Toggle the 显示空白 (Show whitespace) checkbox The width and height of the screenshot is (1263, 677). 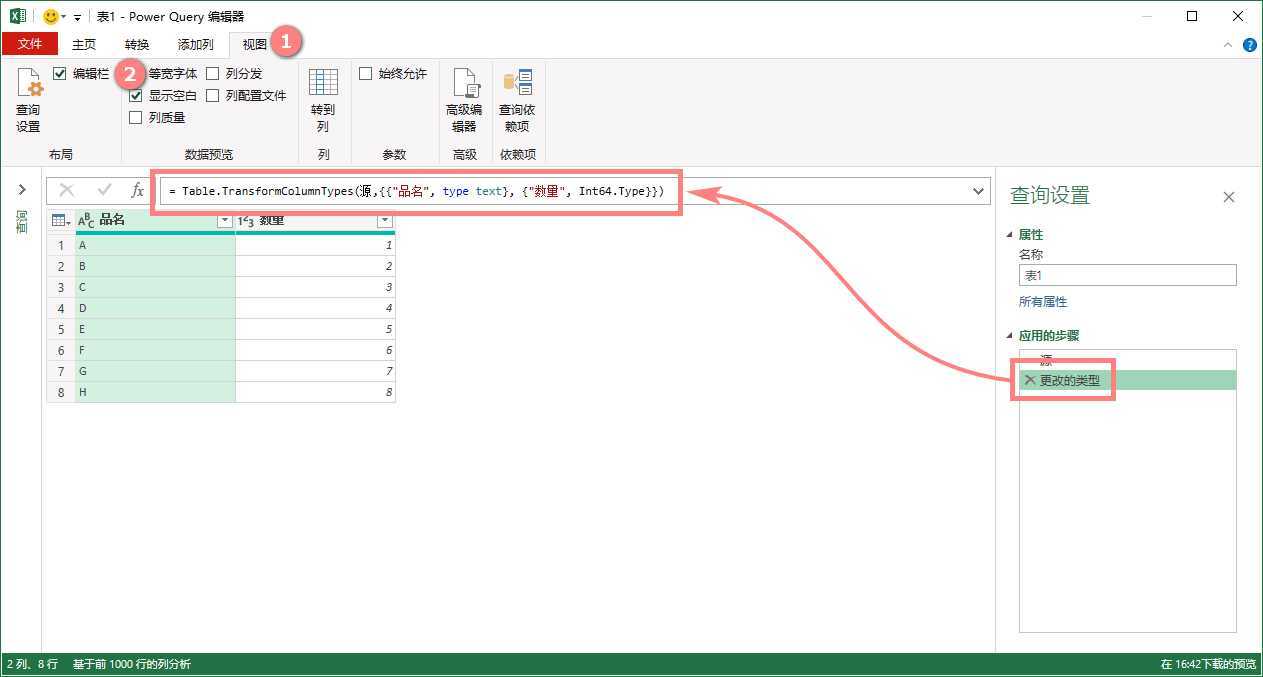point(136,96)
